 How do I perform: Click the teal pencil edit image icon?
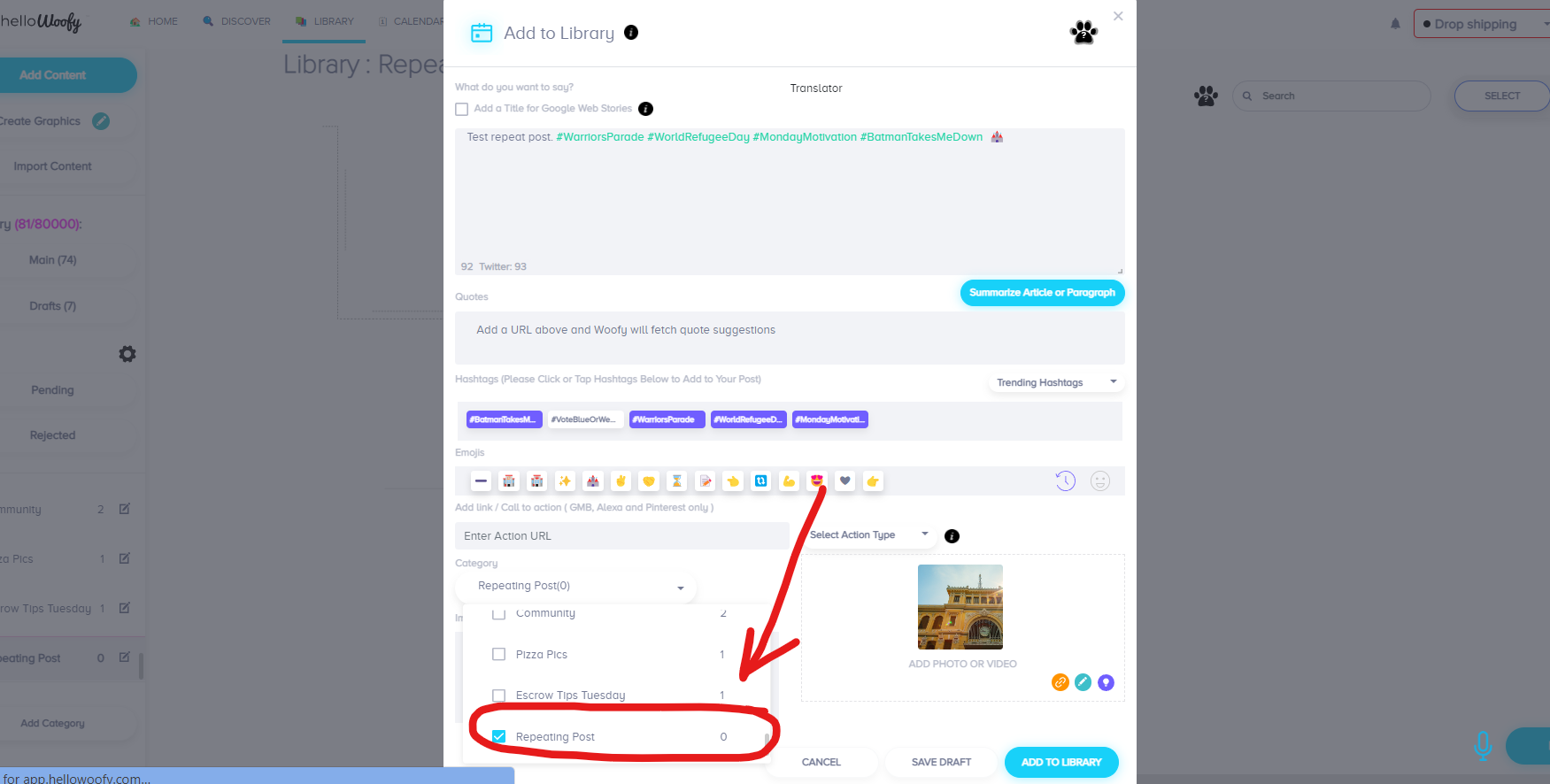pyautogui.click(x=1083, y=682)
